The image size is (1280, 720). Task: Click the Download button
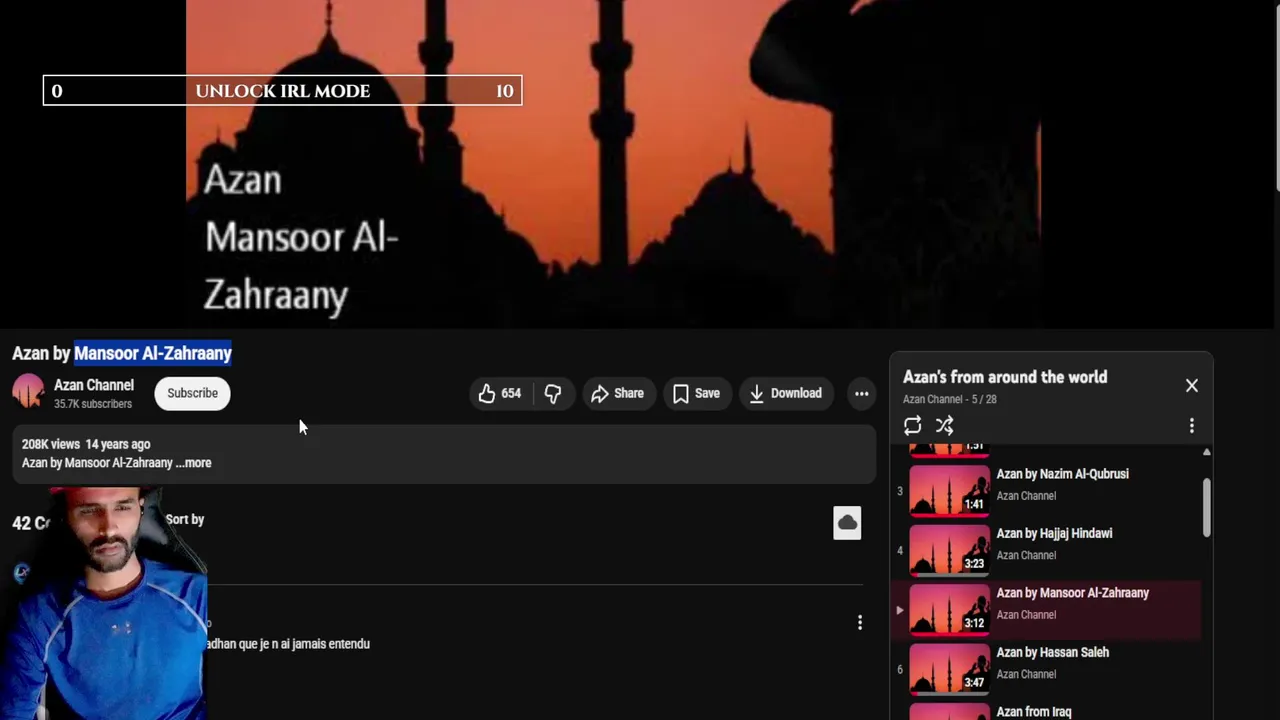[x=785, y=393]
